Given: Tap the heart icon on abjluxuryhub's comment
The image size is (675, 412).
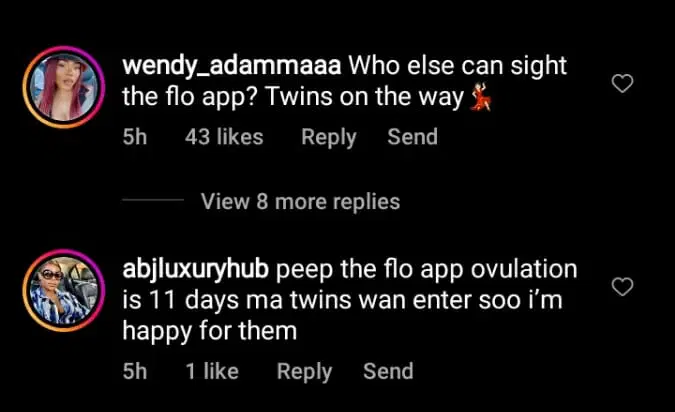Looking at the screenshot, I should (622, 287).
